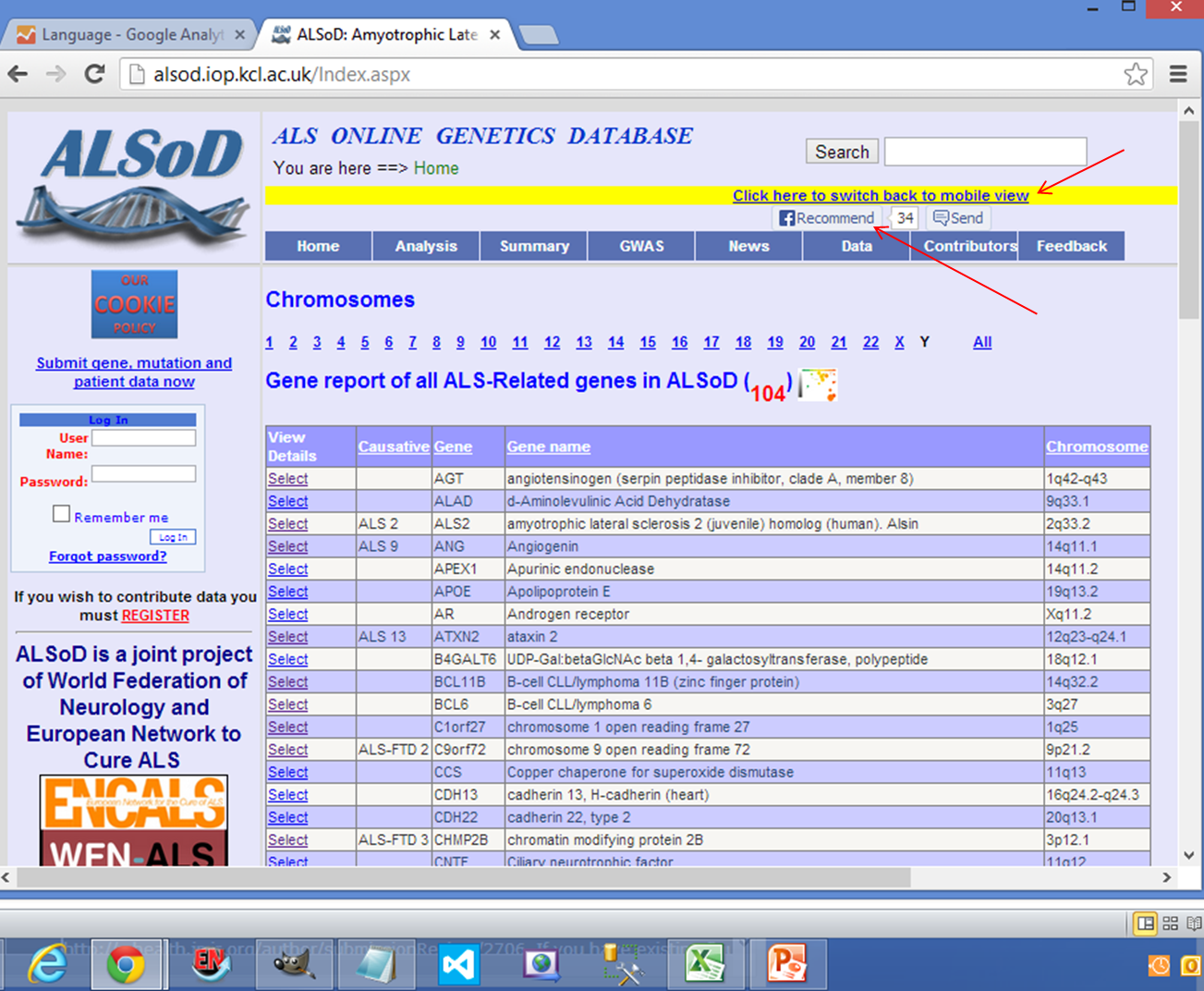The width and height of the screenshot is (1204, 991).
Task: Bookmark this page with the star icon
Action: pyautogui.click(x=1136, y=74)
